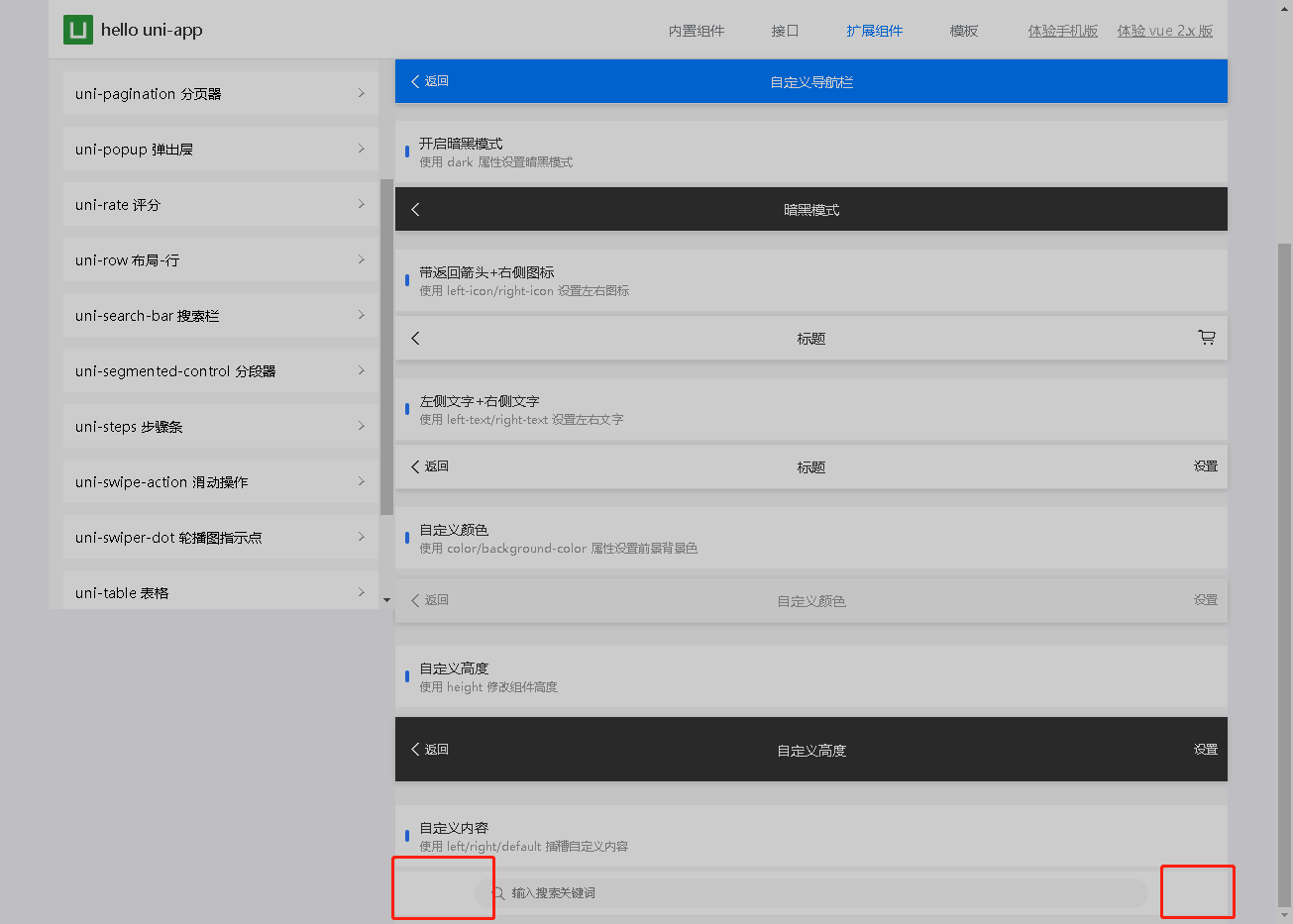This screenshot has height=924, width=1293.
Task: Switch to the 接口 tab
Action: point(785,31)
